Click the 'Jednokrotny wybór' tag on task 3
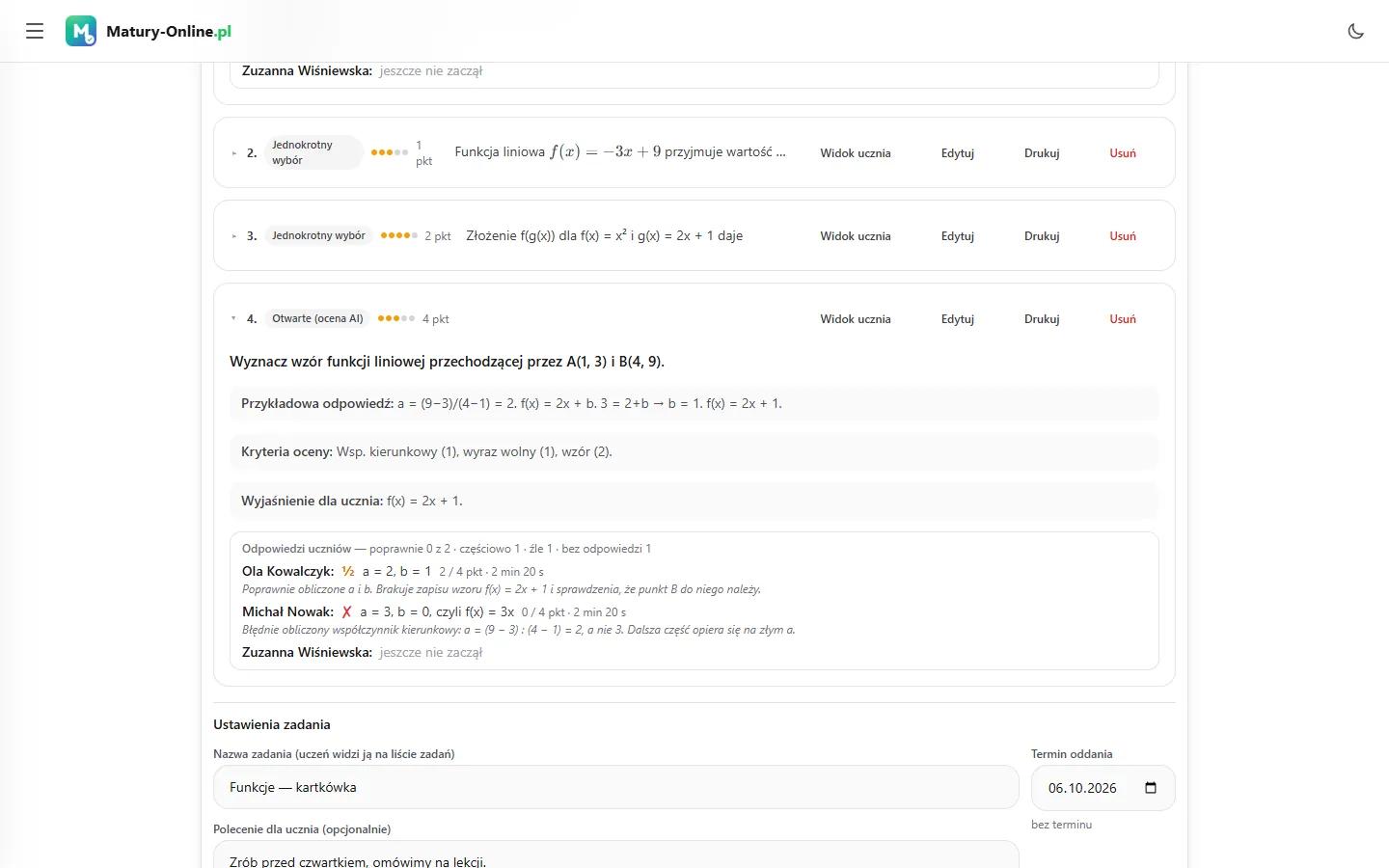The image size is (1389, 868). 318,235
